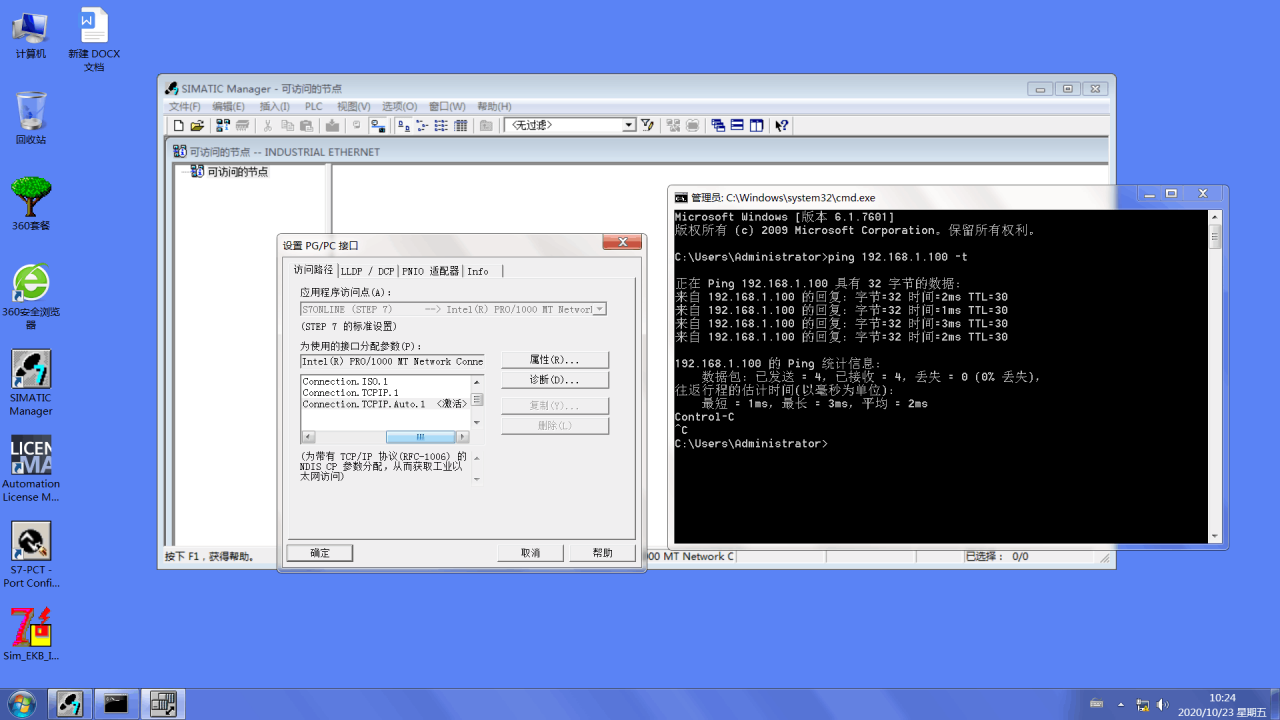This screenshot has width=1280, height=720.
Task: Click the cmd window vertical scrollbar
Action: point(1215,376)
